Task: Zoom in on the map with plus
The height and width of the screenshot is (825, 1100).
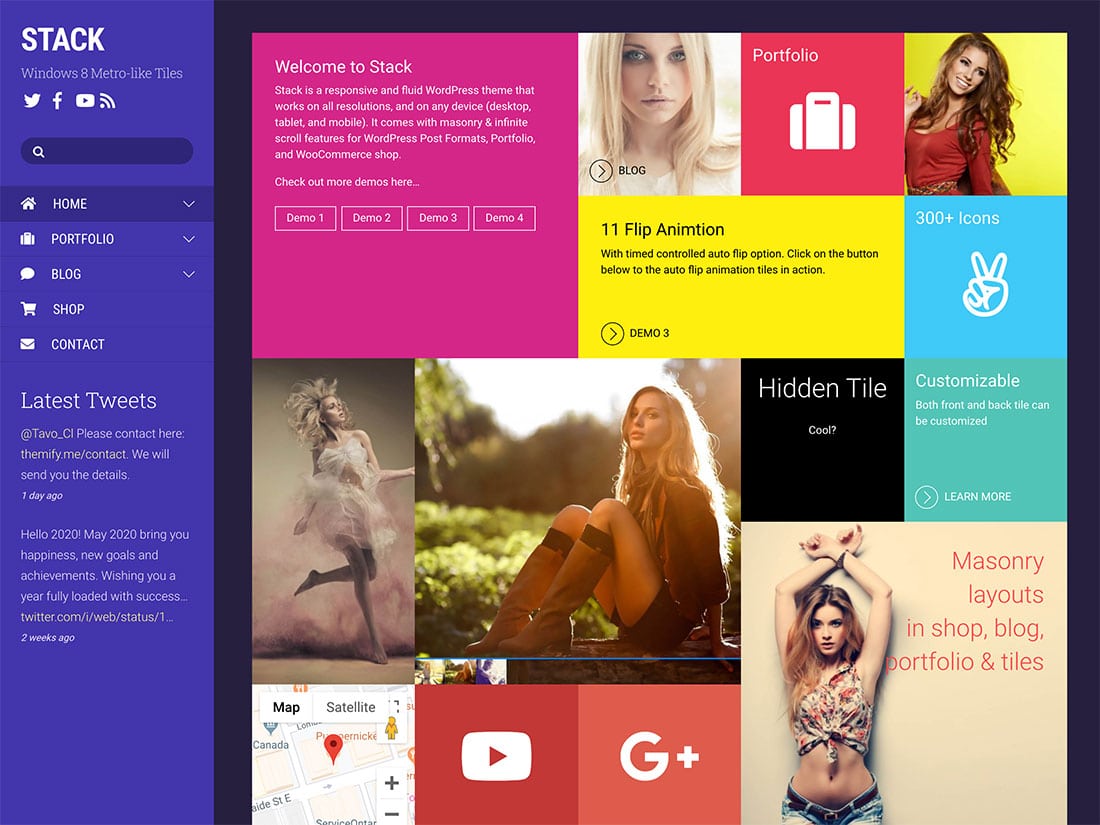Action: point(392,783)
